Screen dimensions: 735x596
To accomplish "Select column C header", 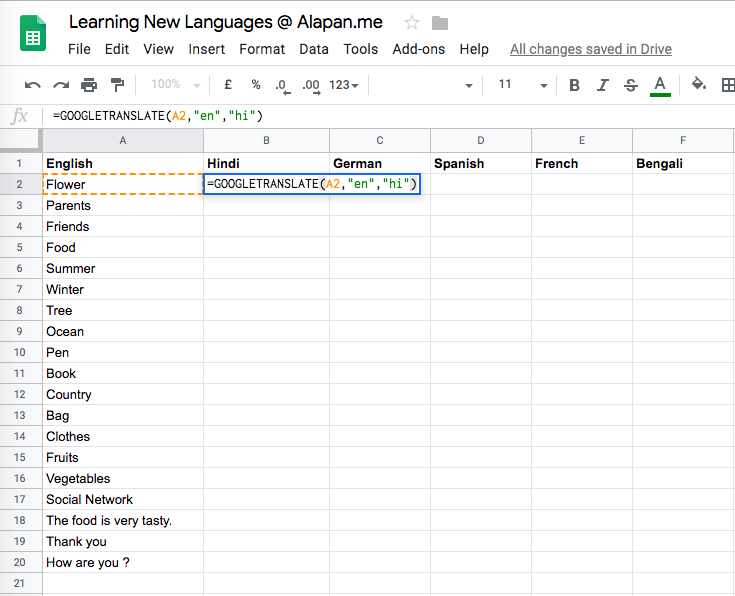I will pyautogui.click(x=380, y=140).
